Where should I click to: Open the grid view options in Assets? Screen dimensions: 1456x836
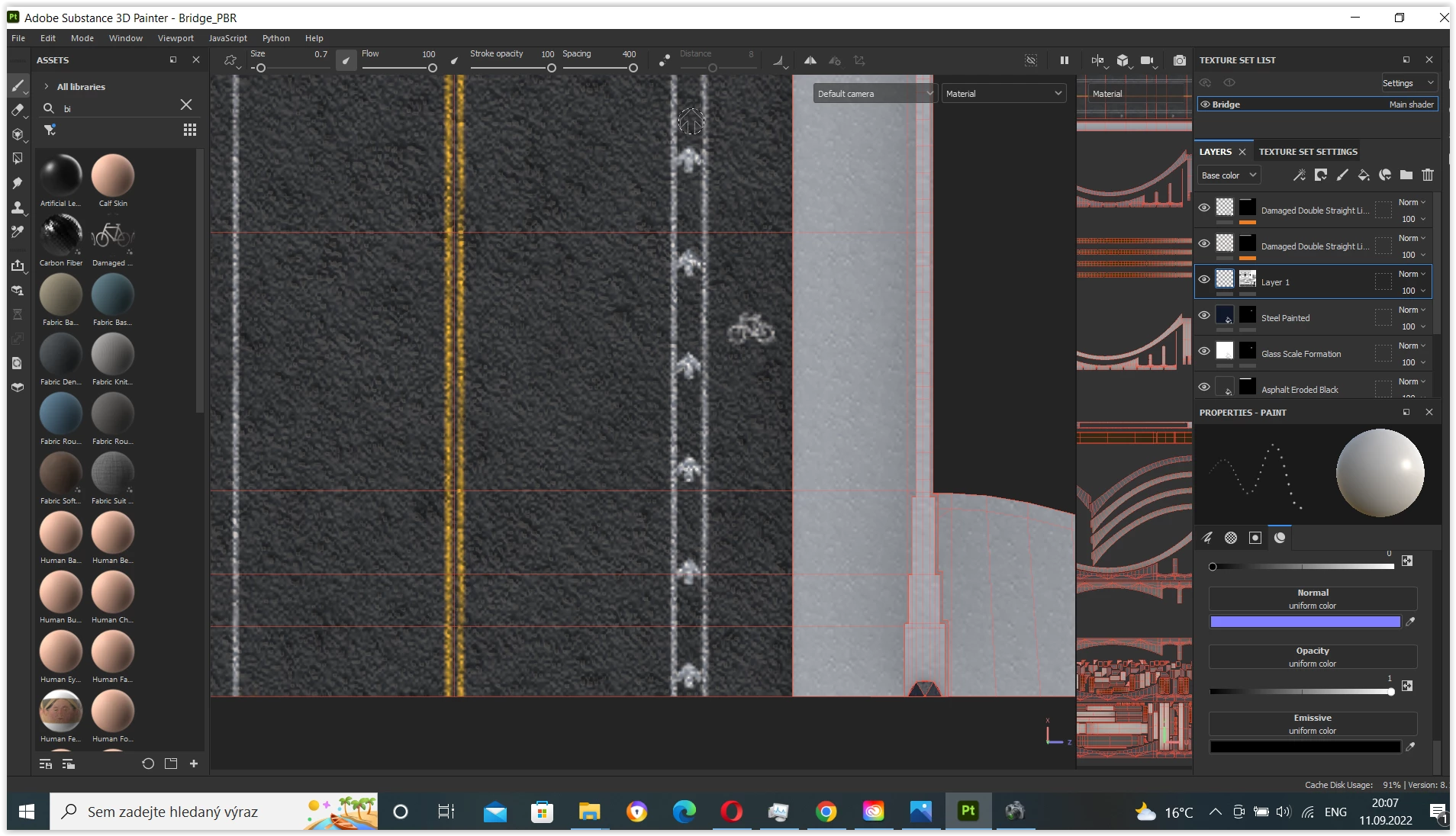point(190,130)
